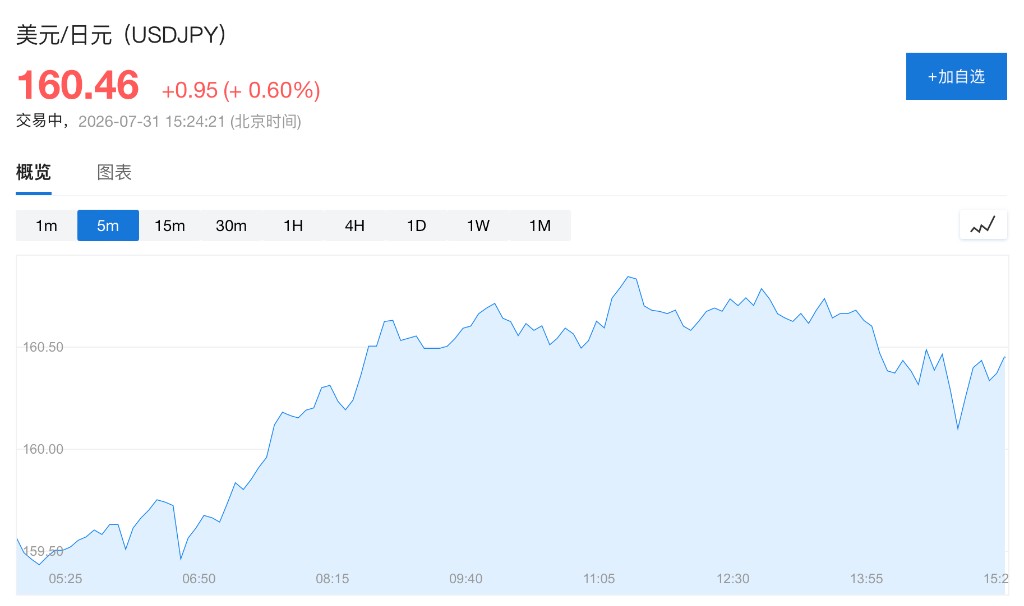Switch to the 图表 tab
The height and width of the screenshot is (606, 1024).
pyautogui.click(x=114, y=172)
